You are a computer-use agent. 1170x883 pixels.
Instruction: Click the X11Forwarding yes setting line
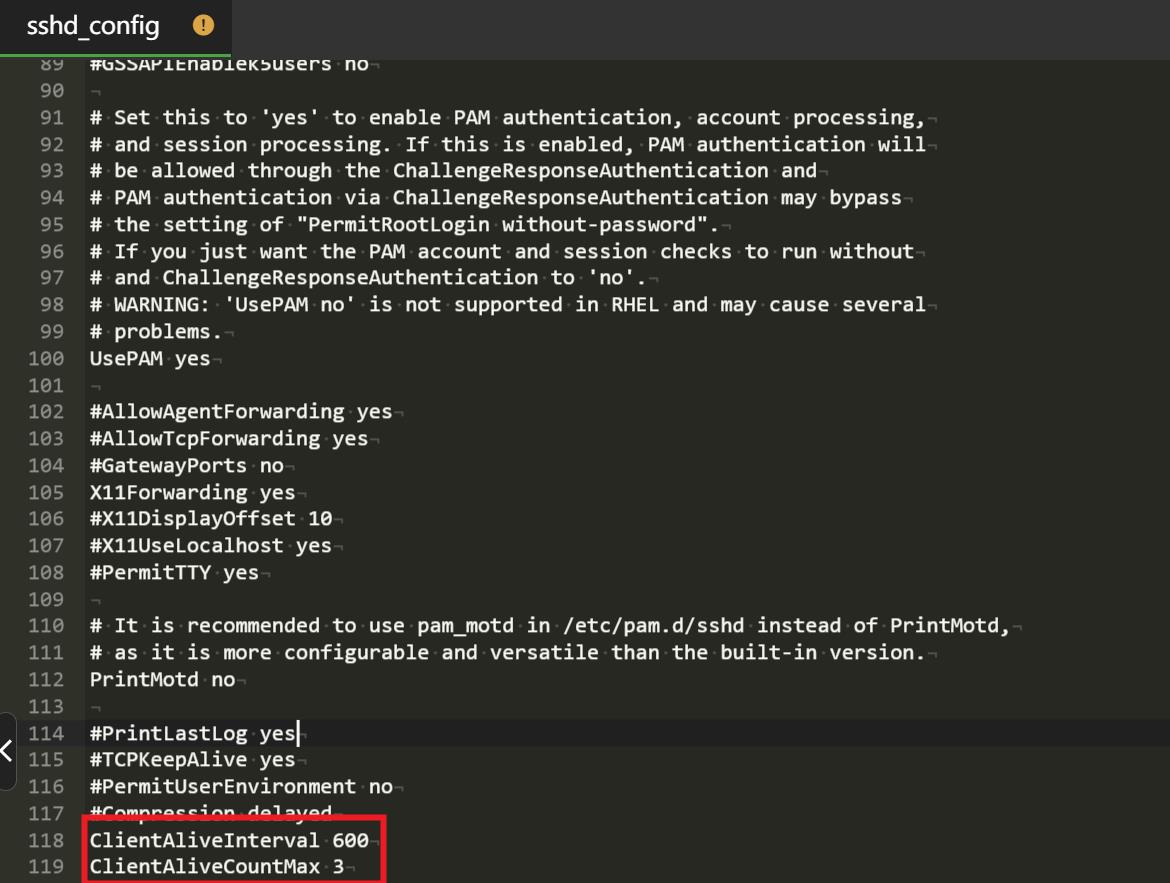point(192,492)
